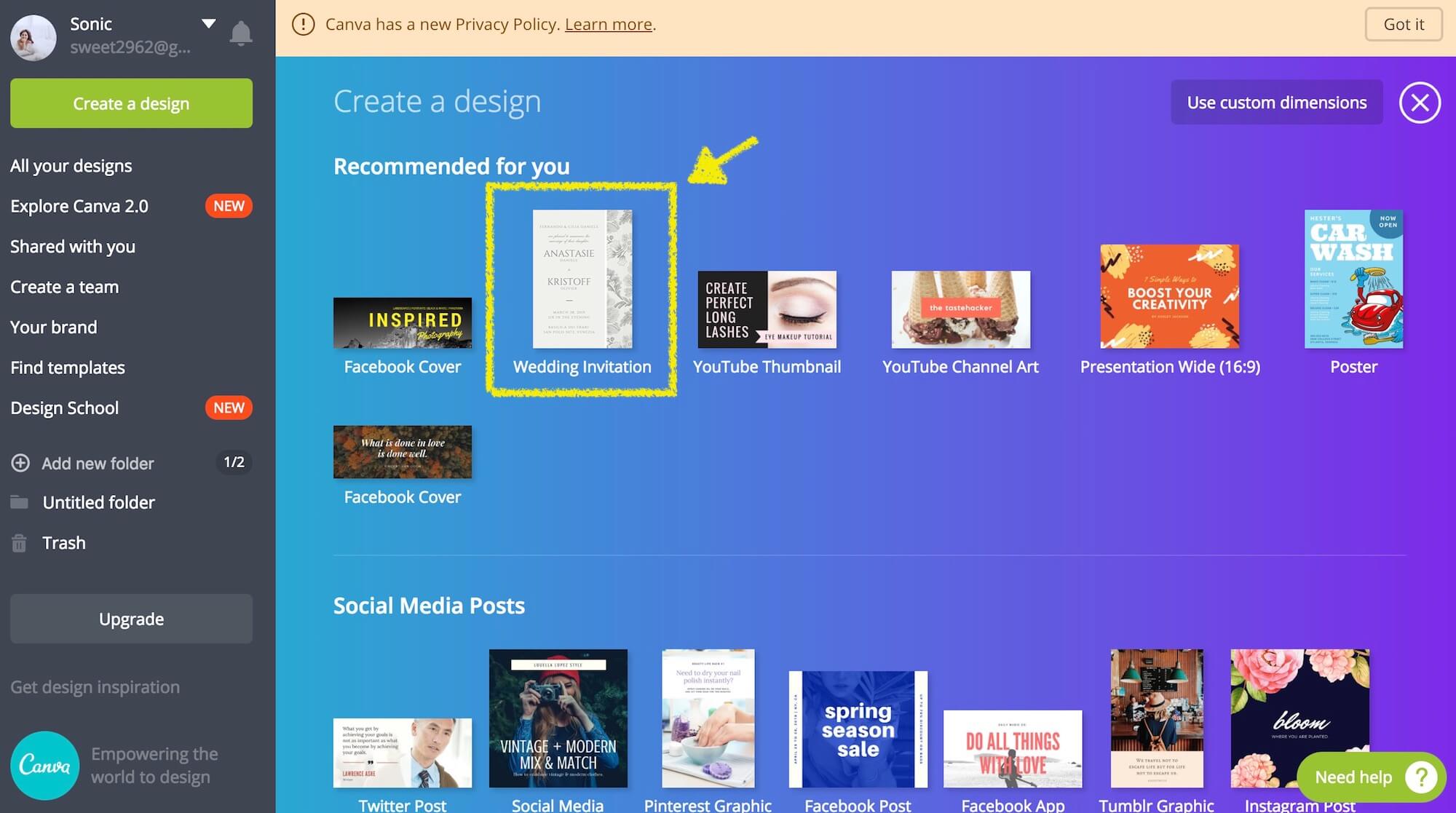This screenshot has width=1456, height=813.
Task: Click the round Canva logo
Action: click(44, 765)
